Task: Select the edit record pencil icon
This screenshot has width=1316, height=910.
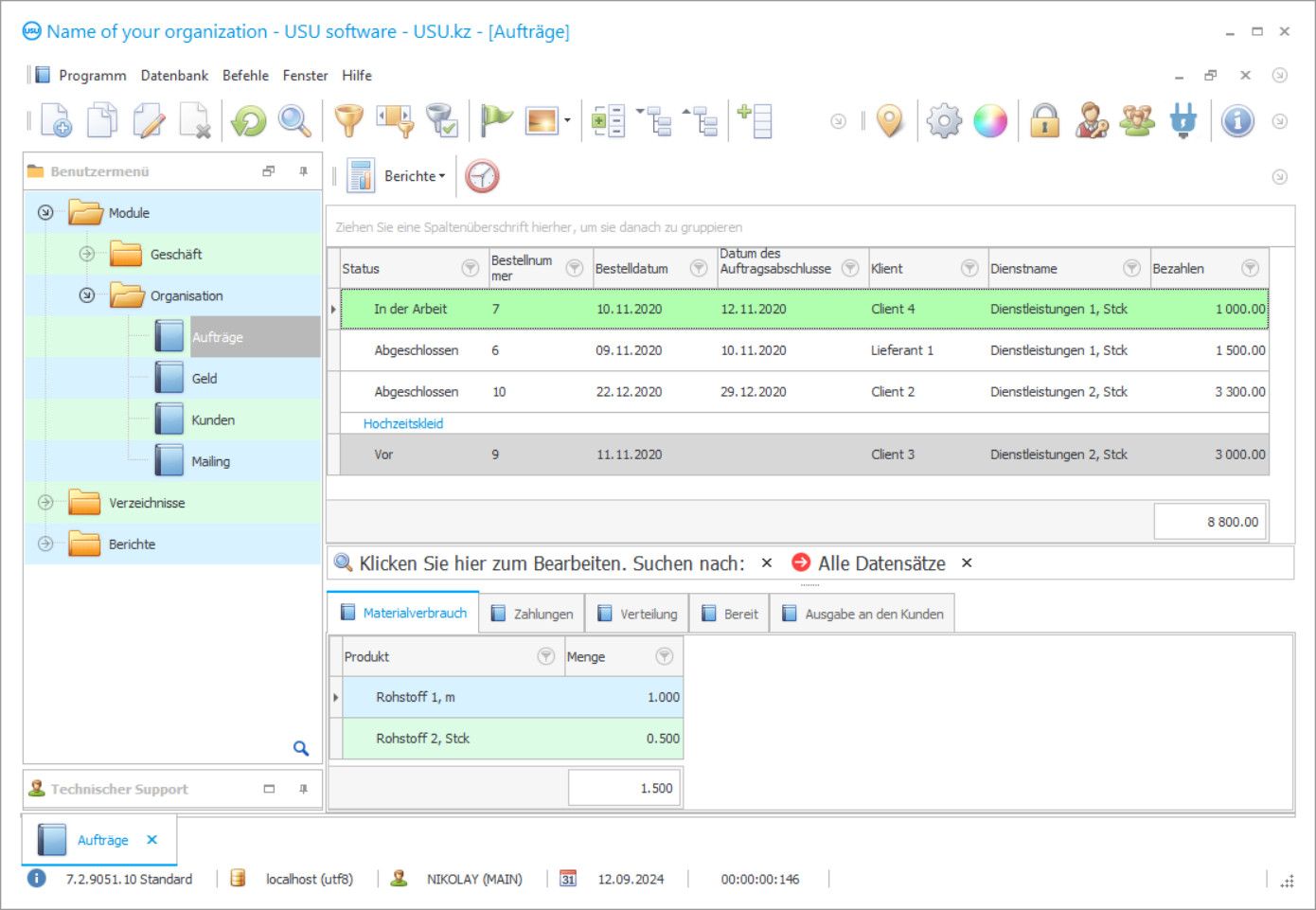Action: click(149, 120)
